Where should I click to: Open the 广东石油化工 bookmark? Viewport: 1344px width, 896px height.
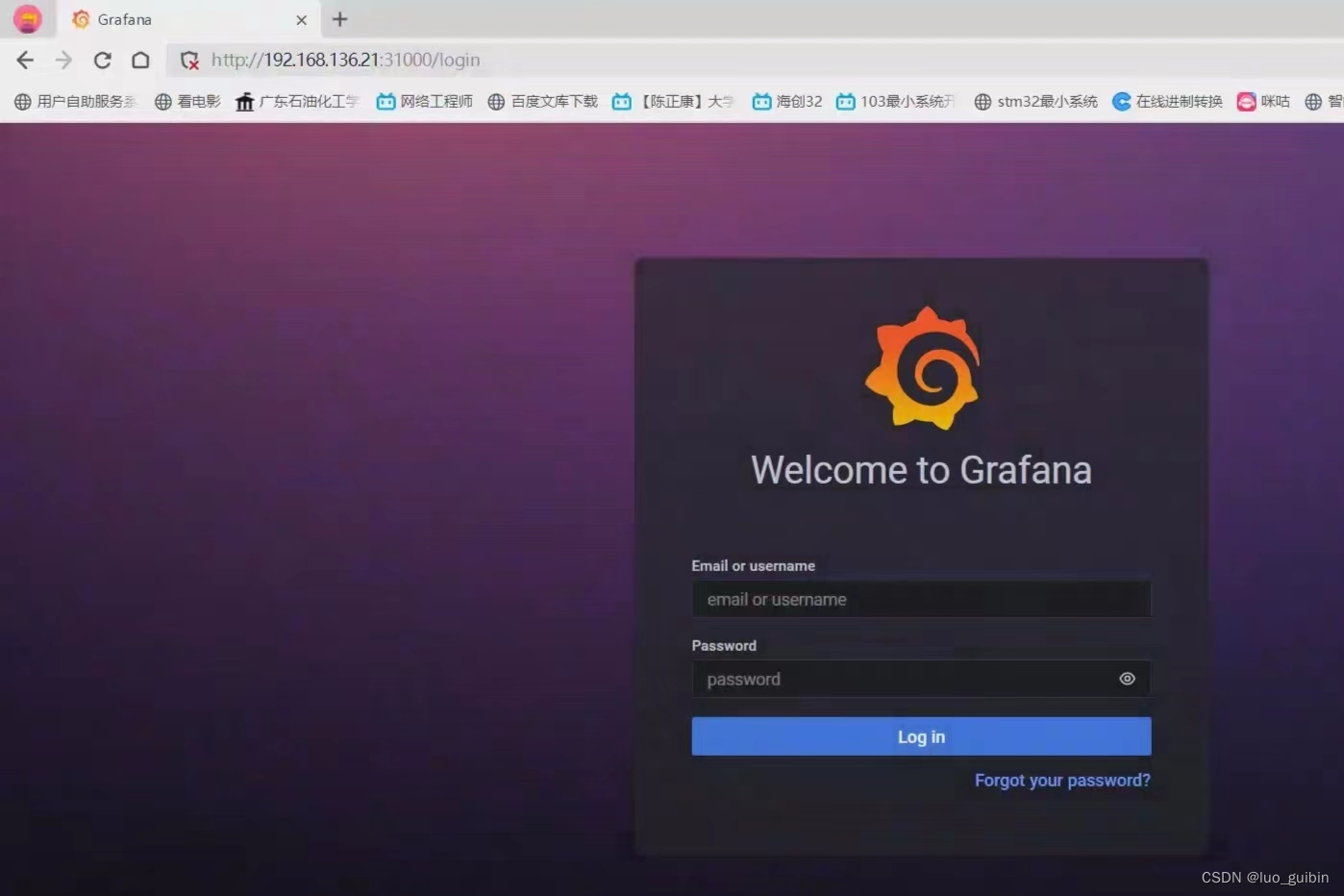click(x=297, y=101)
